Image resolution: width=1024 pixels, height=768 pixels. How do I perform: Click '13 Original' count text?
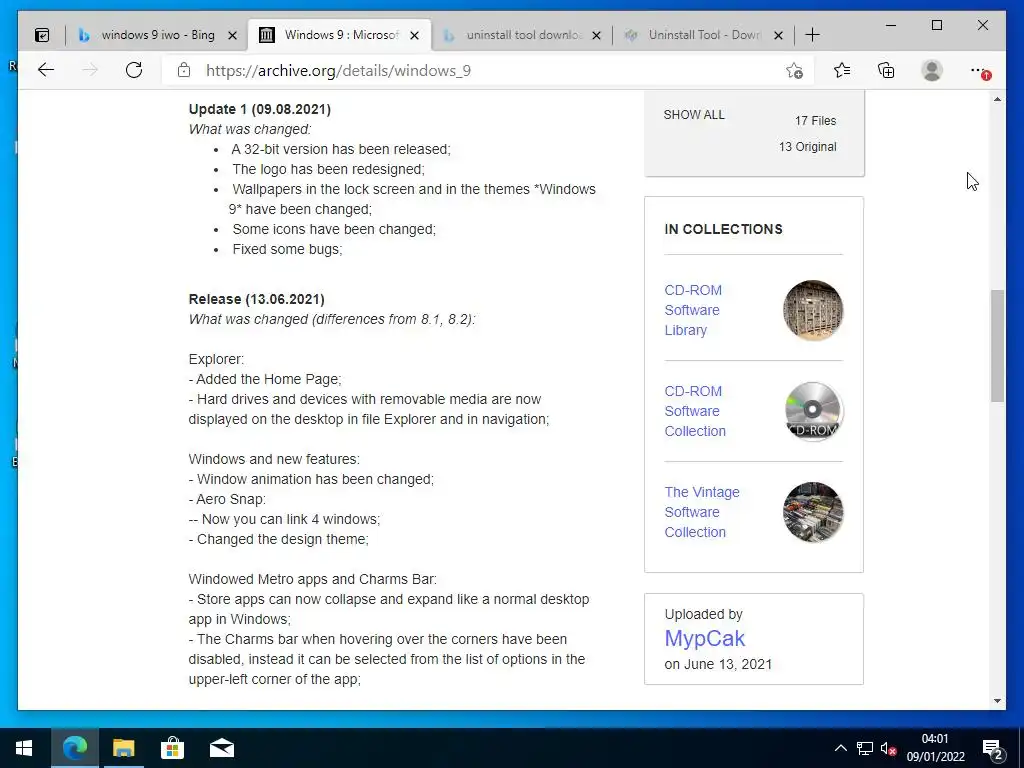pyautogui.click(x=807, y=147)
